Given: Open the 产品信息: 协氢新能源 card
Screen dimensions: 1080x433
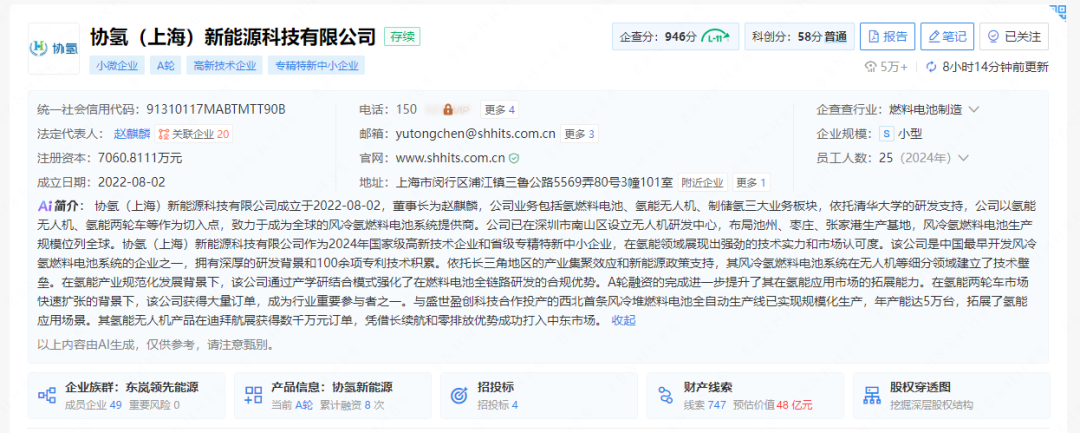Looking at the screenshot, I should [x=332, y=395].
